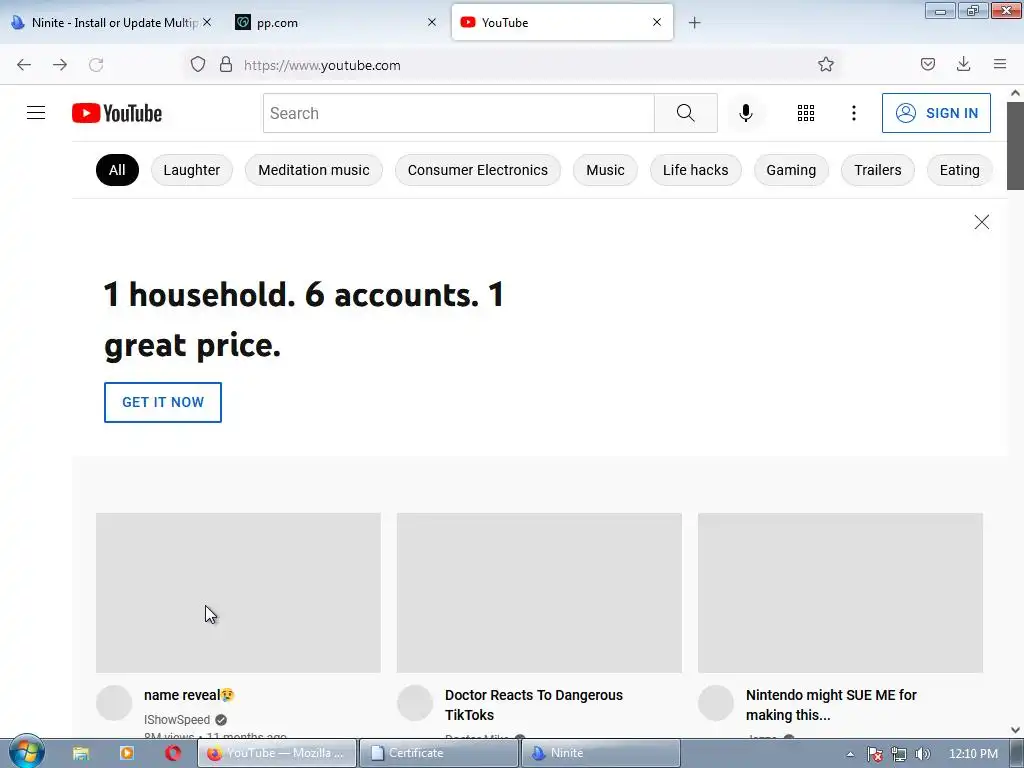
Task: Click the YouTube logo
Action: pyautogui.click(x=117, y=113)
